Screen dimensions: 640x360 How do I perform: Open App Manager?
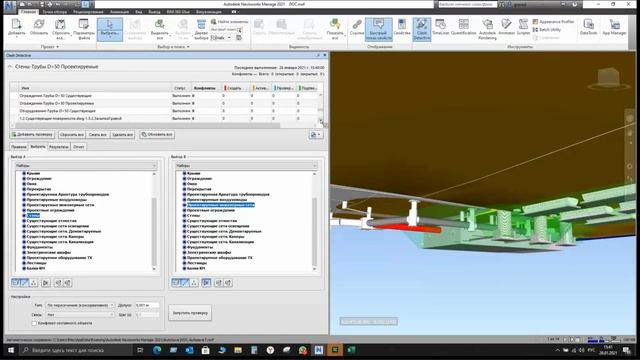coord(614,27)
